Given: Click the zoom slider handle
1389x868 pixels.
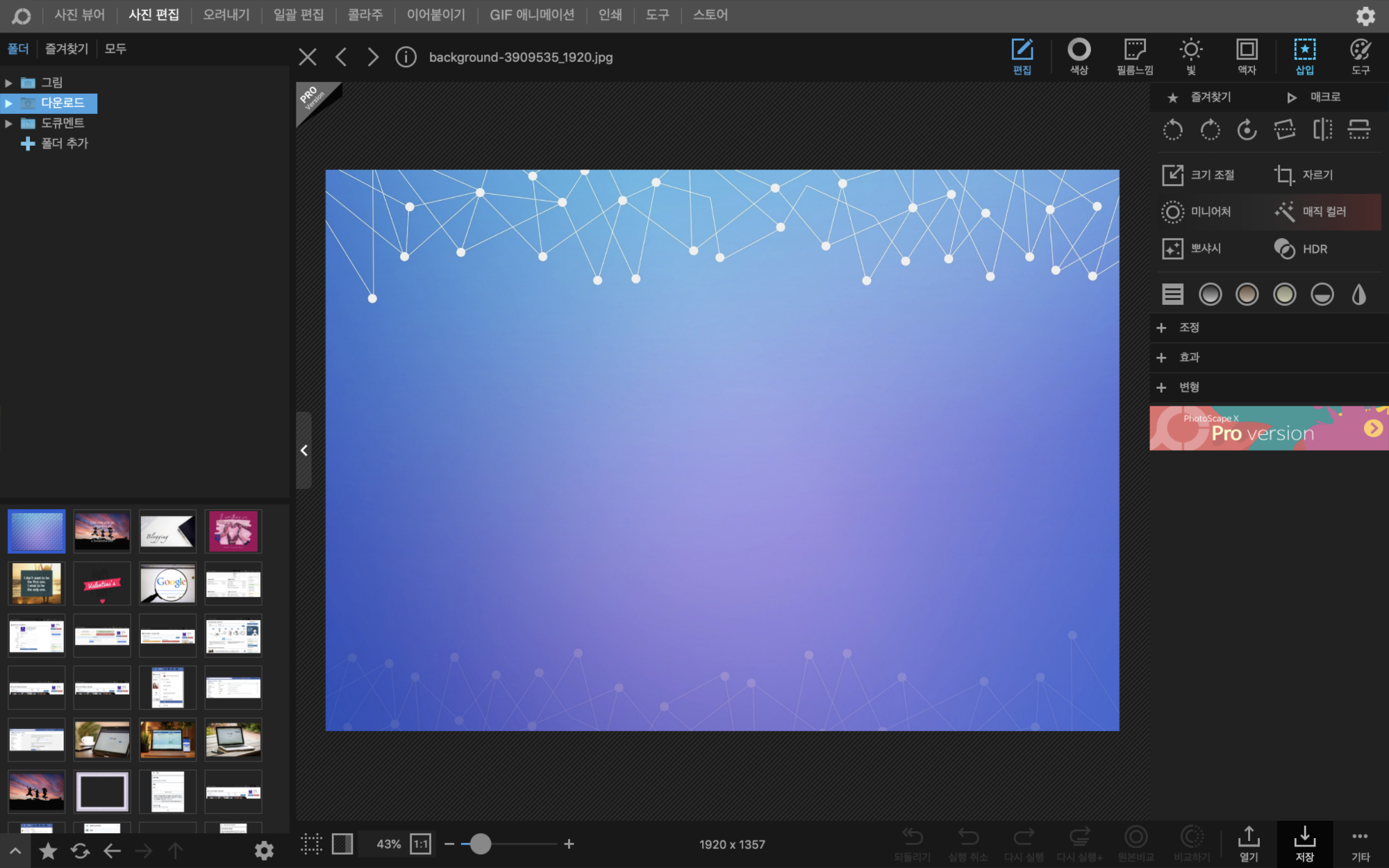Looking at the screenshot, I should [x=480, y=844].
